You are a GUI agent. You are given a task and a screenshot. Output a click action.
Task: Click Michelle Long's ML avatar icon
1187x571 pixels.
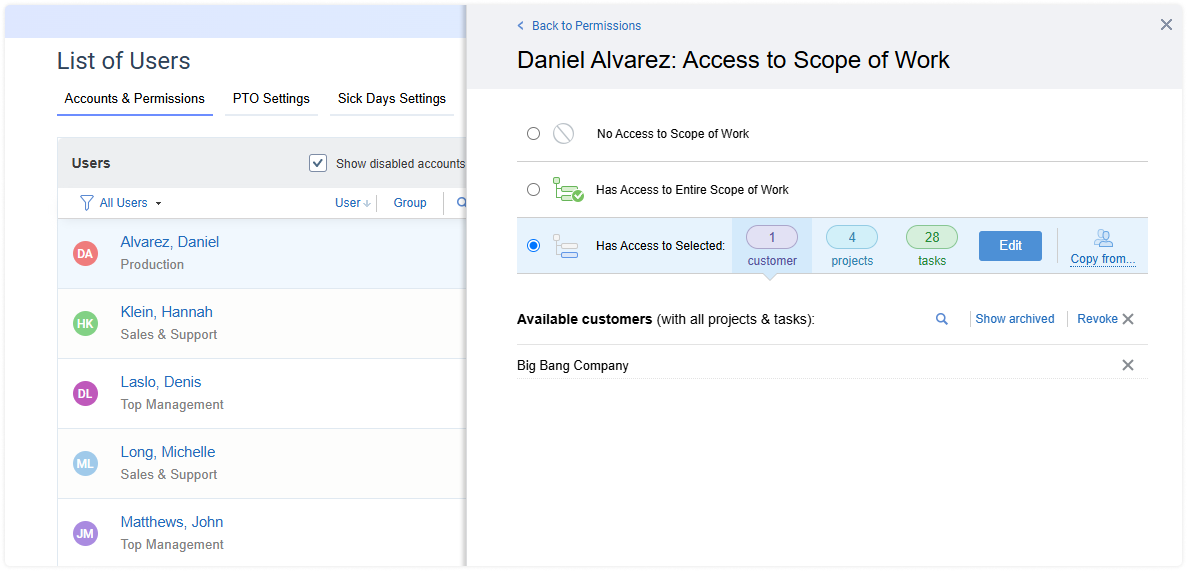tap(85, 464)
